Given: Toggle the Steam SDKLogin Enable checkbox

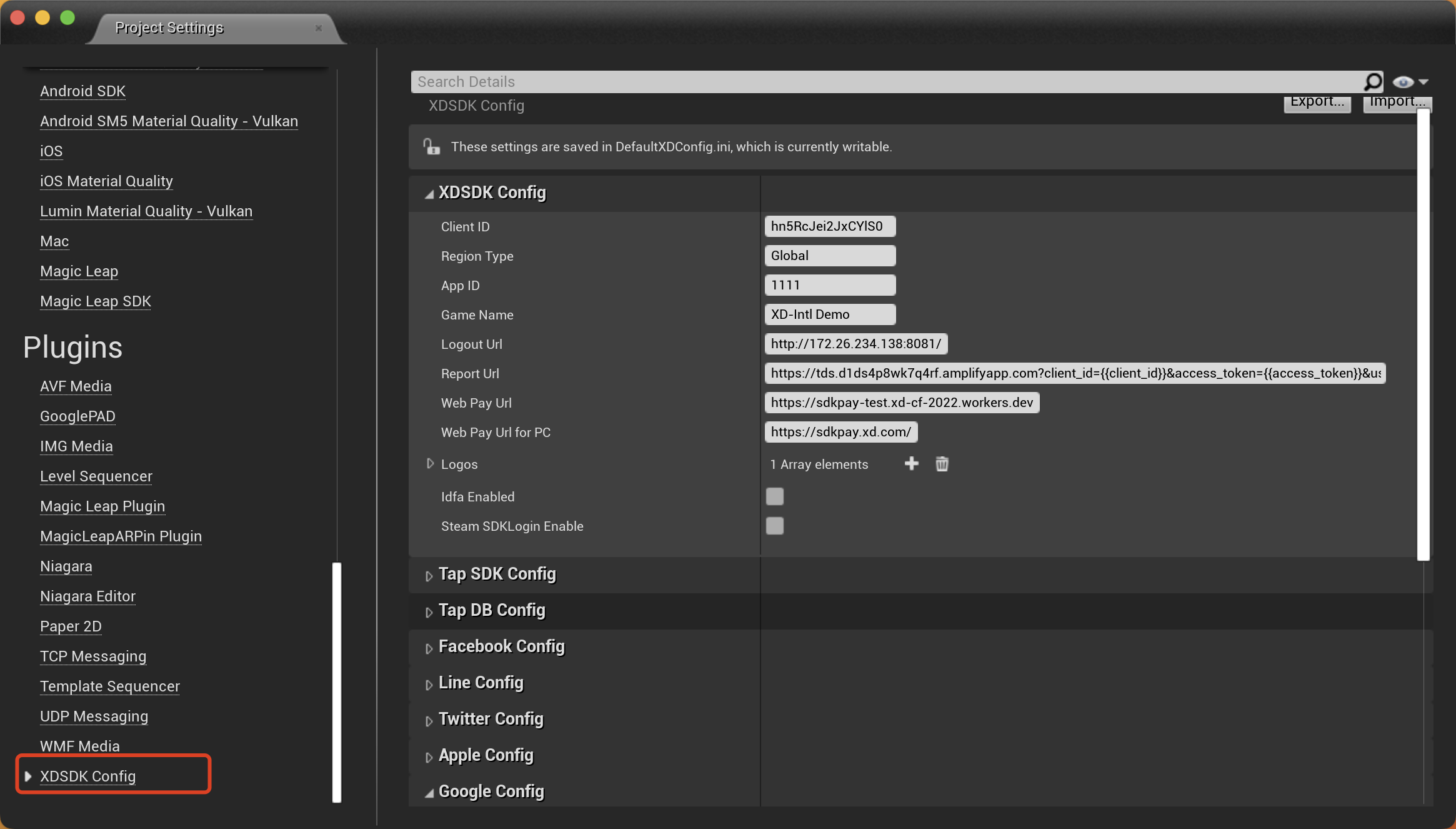Looking at the screenshot, I should point(775,526).
